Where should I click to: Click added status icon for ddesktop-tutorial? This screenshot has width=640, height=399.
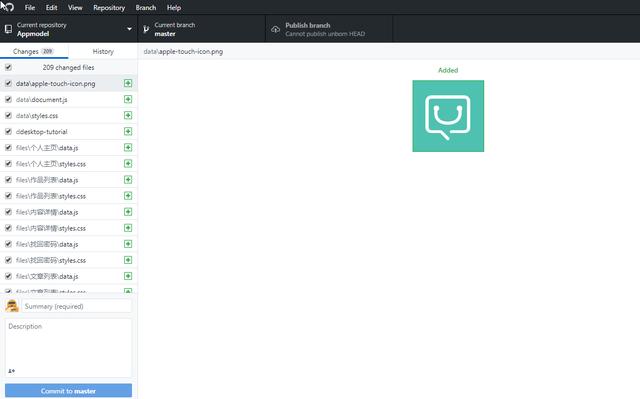pos(128,131)
